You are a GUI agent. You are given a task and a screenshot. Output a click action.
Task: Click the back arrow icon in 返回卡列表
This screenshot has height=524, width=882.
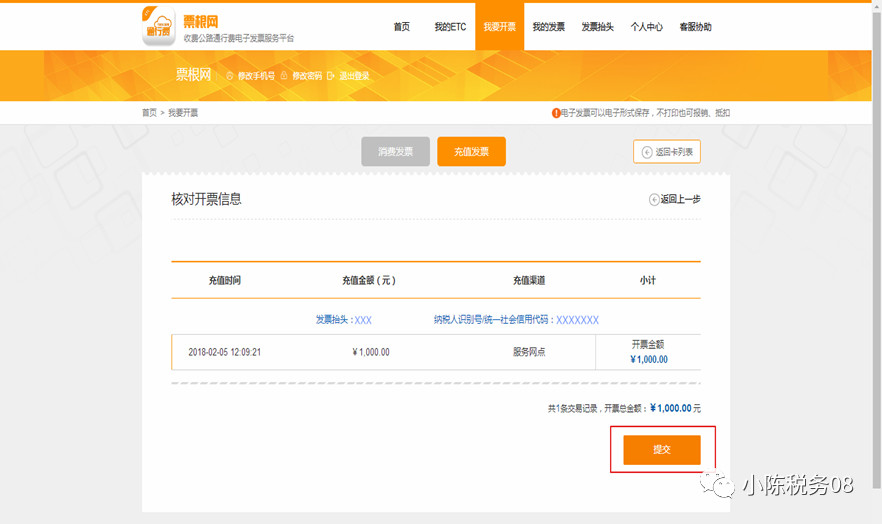pos(646,152)
